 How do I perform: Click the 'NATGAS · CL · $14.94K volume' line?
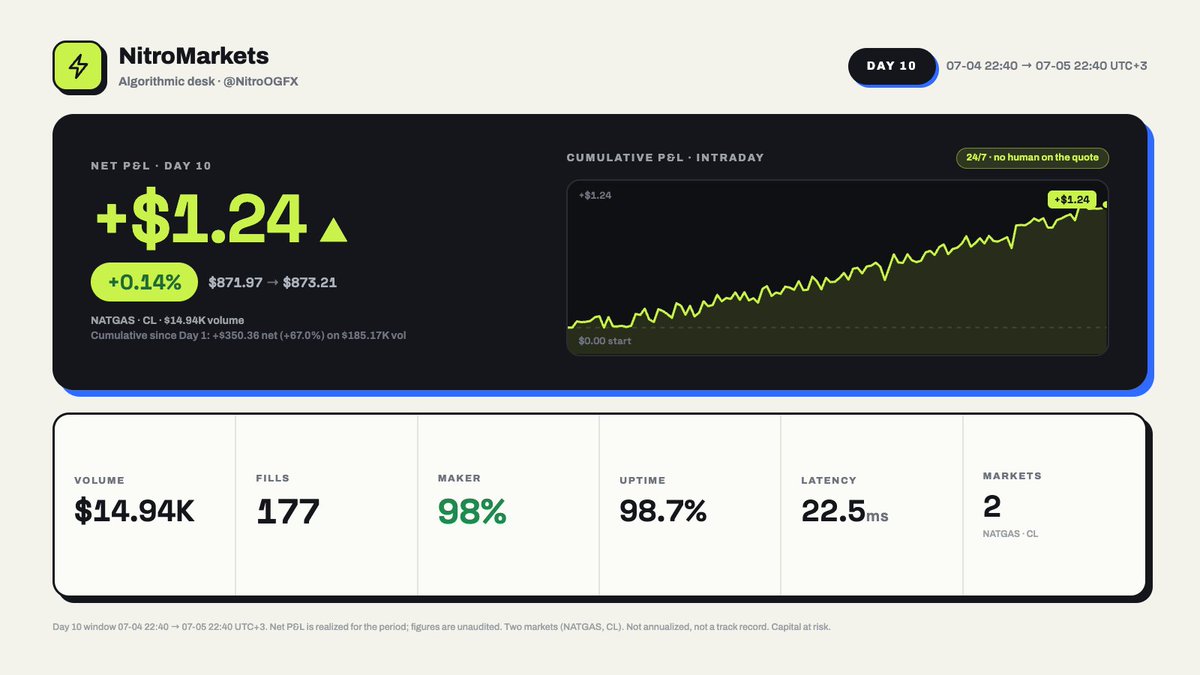pyautogui.click(x=167, y=320)
